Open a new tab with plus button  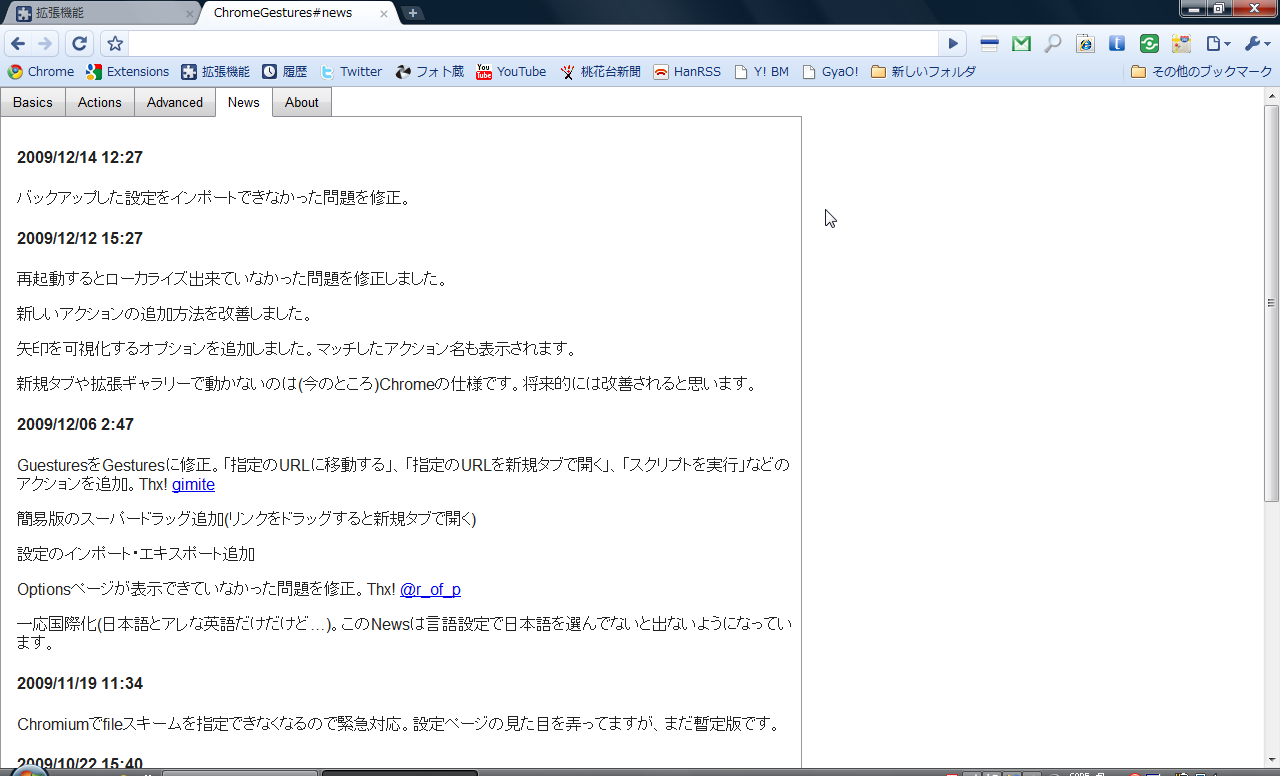point(413,13)
